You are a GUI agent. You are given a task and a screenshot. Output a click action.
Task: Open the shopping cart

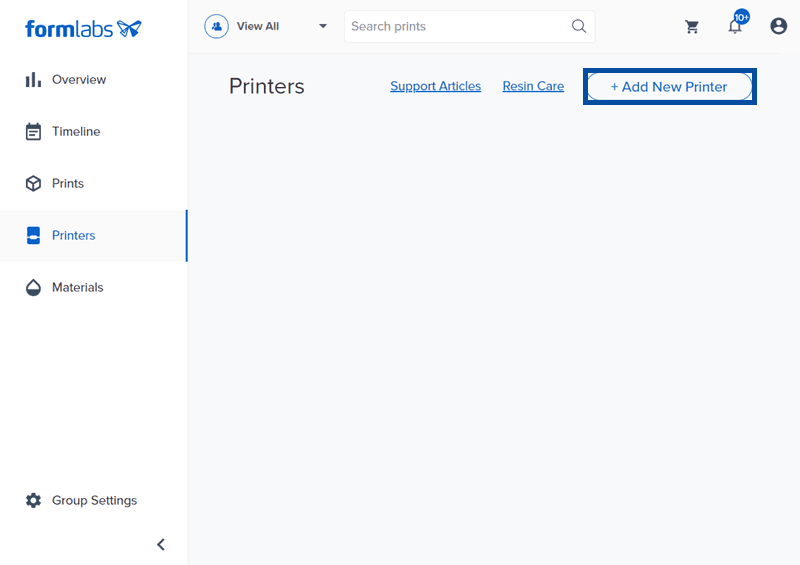(692, 27)
